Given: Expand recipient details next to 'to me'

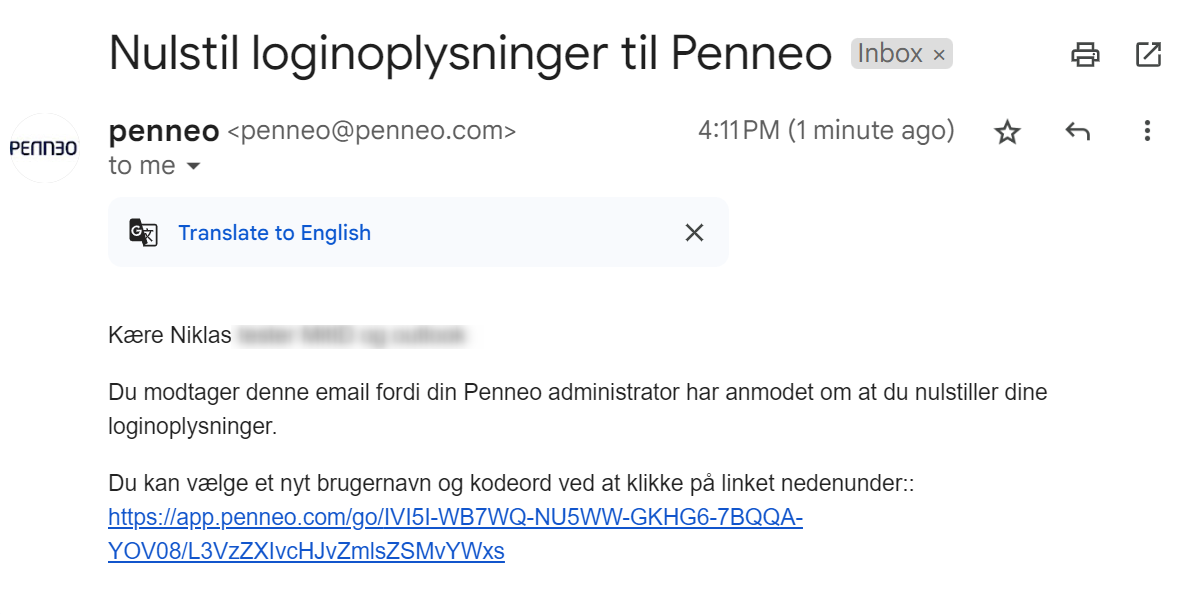Looking at the screenshot, I should click(194, 166).
